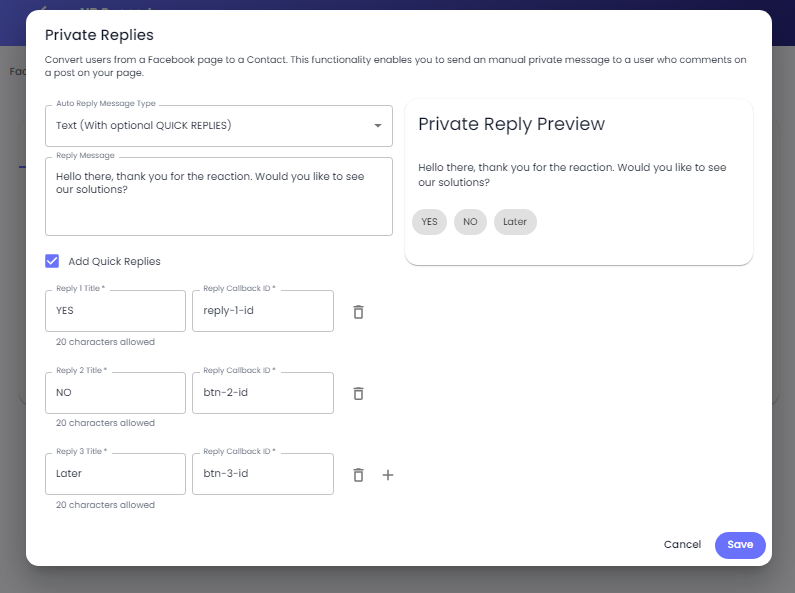
Task: Focus the Reply 1 Title field
Action: (x=116, y=311)
